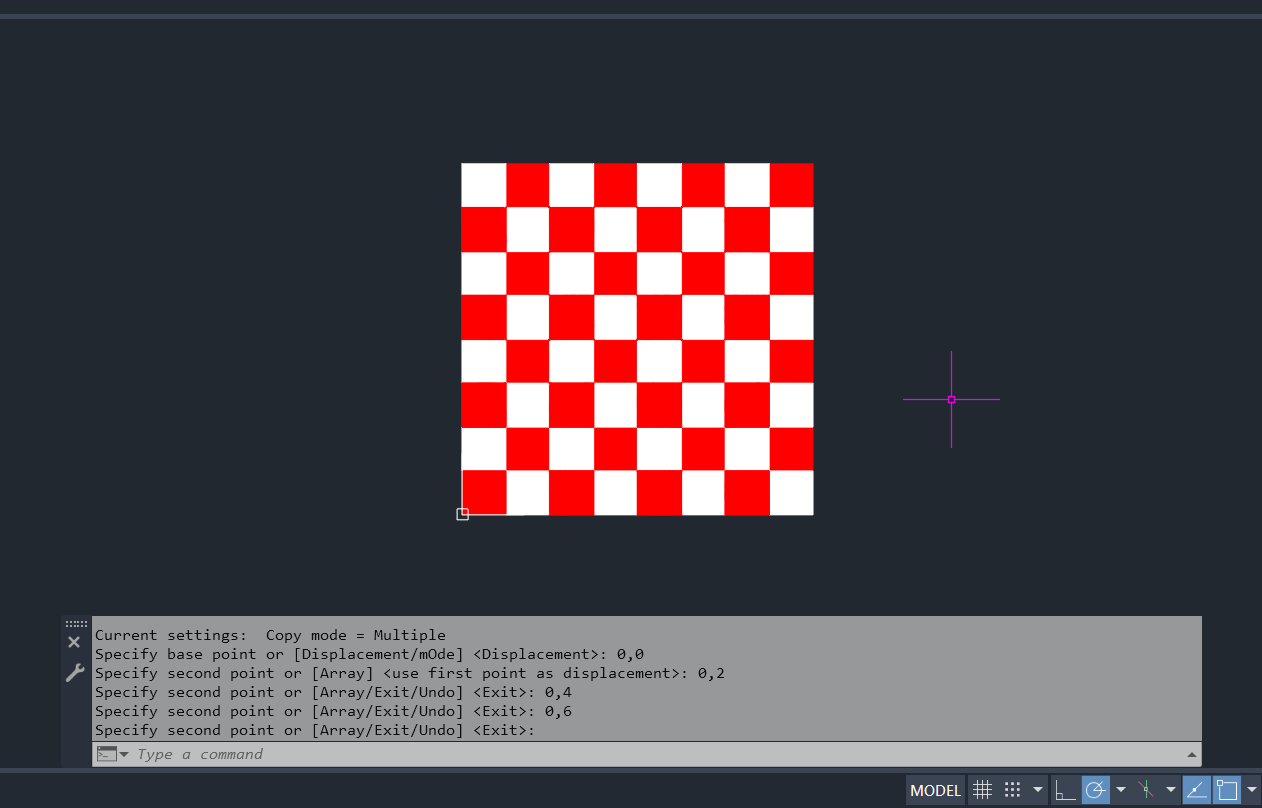Toggle Polar Tracking icon
1262x808 pixels.
click(1095, 790)
